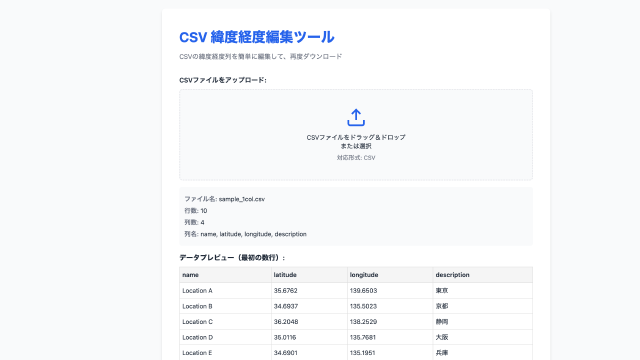Image resolution: width=640 pixels, height=360 pixels.
Task: Click the 'latitude' column header
Action: point(309,275)
